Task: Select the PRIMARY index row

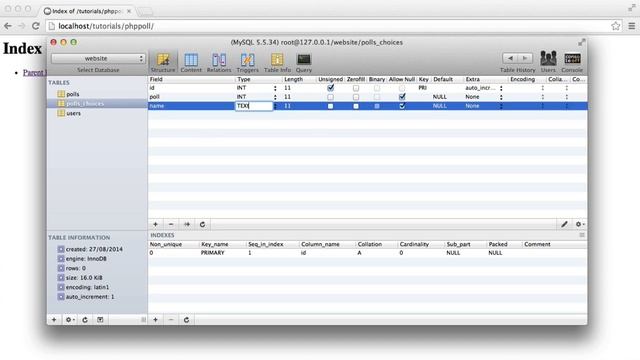Action: click(x=367, y=253)
